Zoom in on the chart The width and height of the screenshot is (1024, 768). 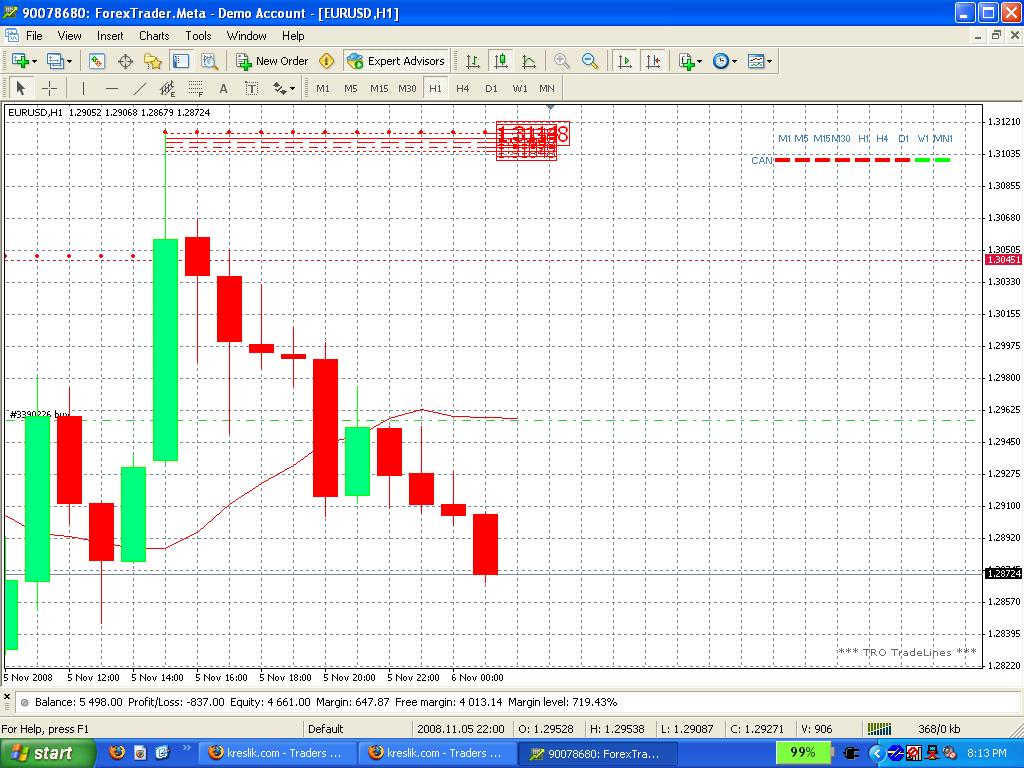pyautogui.click(x=561, y=61)
